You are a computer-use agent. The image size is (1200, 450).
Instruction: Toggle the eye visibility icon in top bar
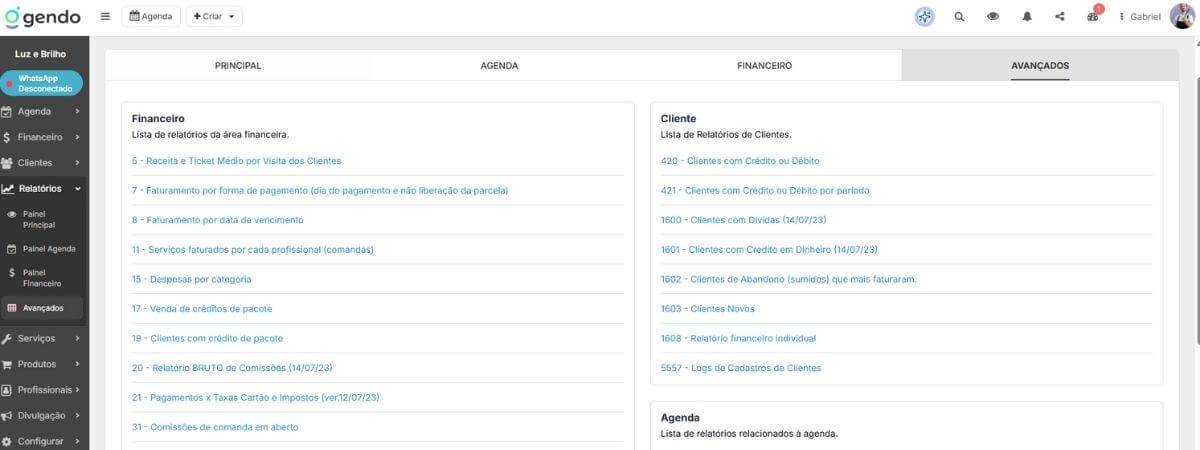[993, 17]
